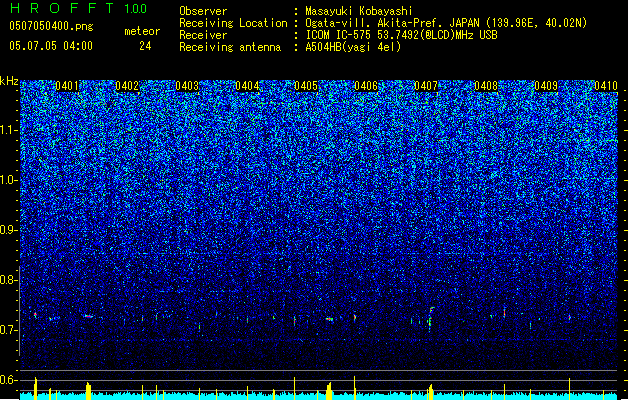Click the tall vertical echo at 0407

430,319
